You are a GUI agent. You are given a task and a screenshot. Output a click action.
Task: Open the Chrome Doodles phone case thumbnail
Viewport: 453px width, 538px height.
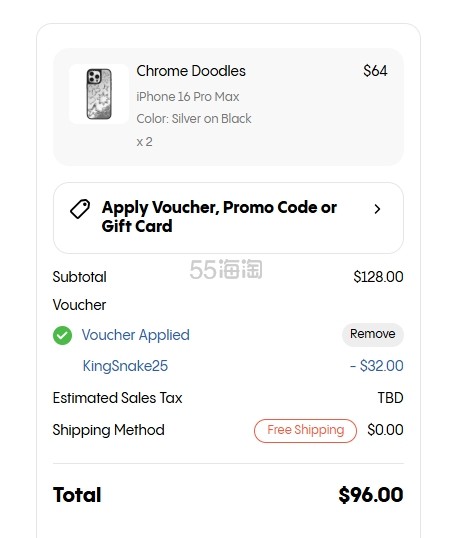click(x=99, y=94)
